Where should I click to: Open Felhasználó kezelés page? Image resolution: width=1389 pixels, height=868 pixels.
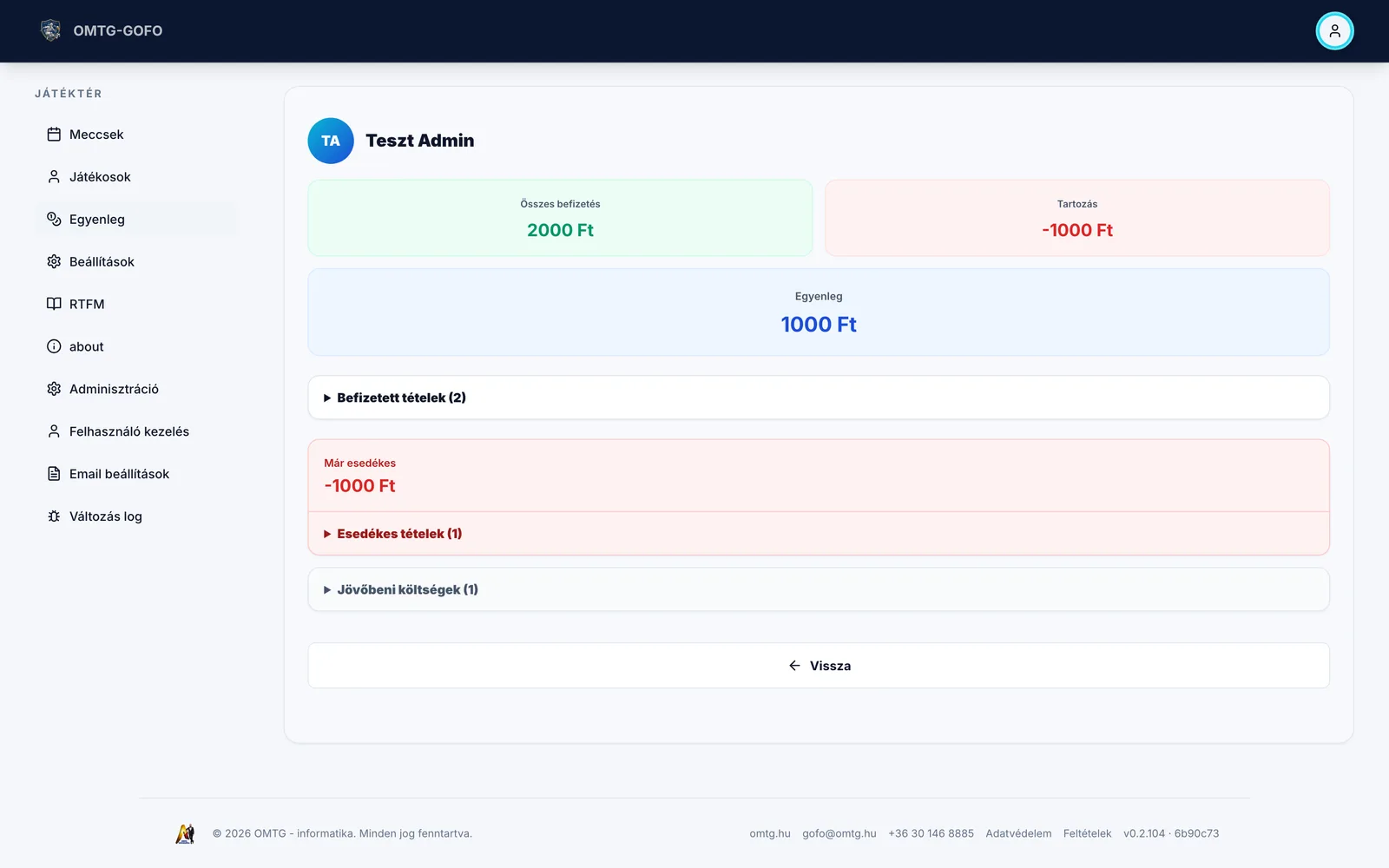(x=136, y=431)
